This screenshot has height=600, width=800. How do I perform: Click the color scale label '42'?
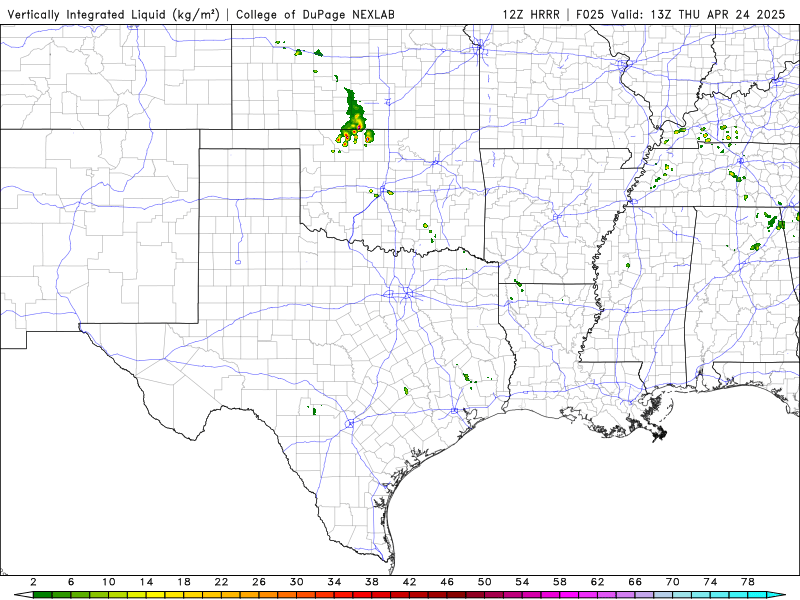(x=410, y=582)
